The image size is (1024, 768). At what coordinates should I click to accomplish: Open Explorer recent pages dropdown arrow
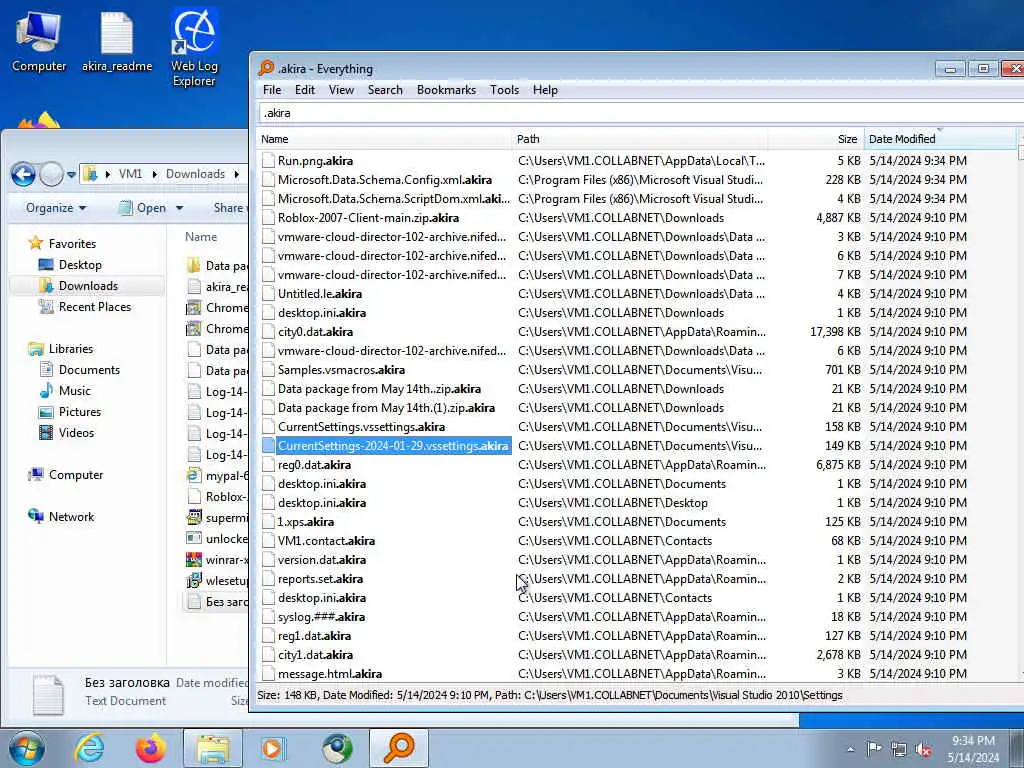[x=71, y=175]
